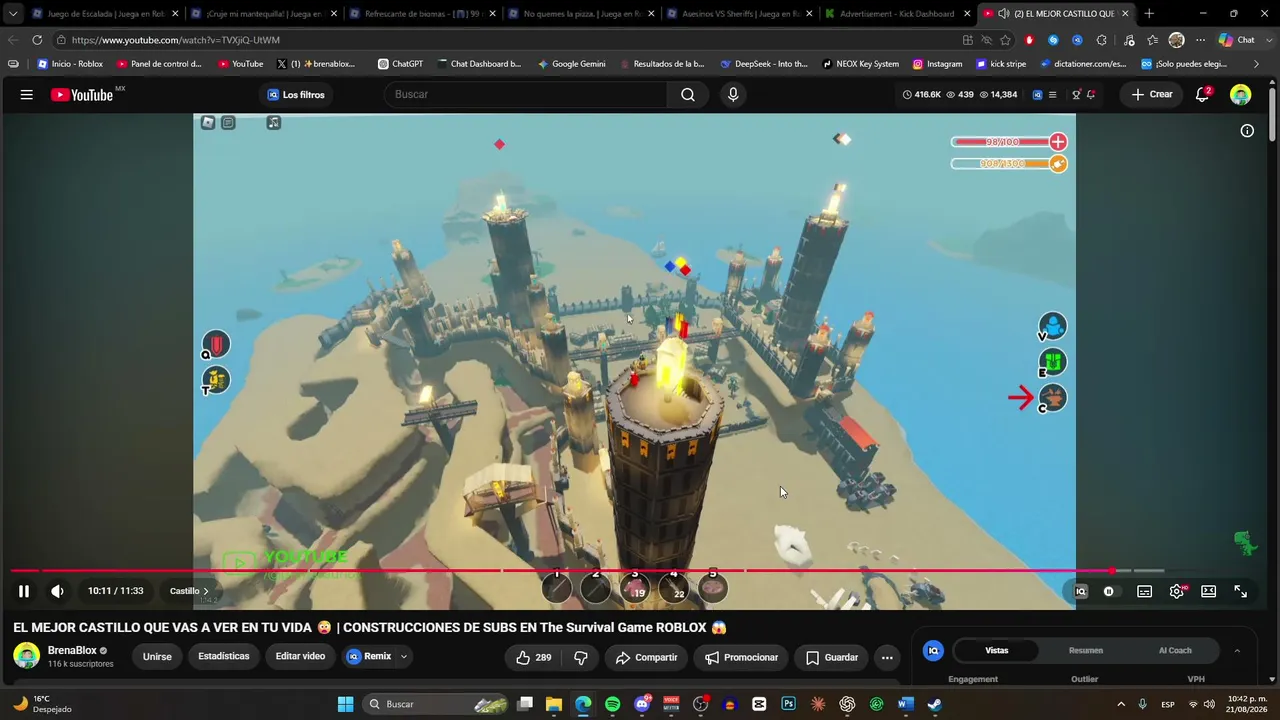Pause the video
The width and height of the screenshot is (1280, 720).
(24, 591)
